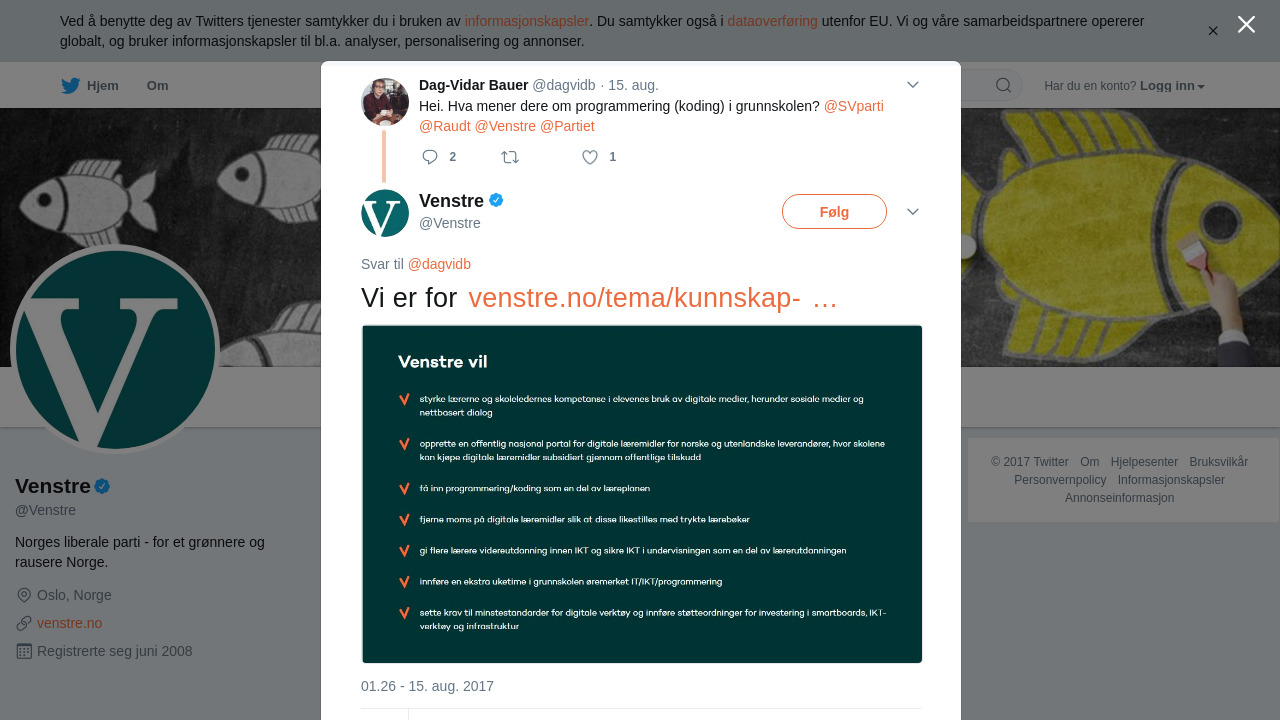
Task: Close the tweet overlay with the large X
Action: click(1246, 24)
